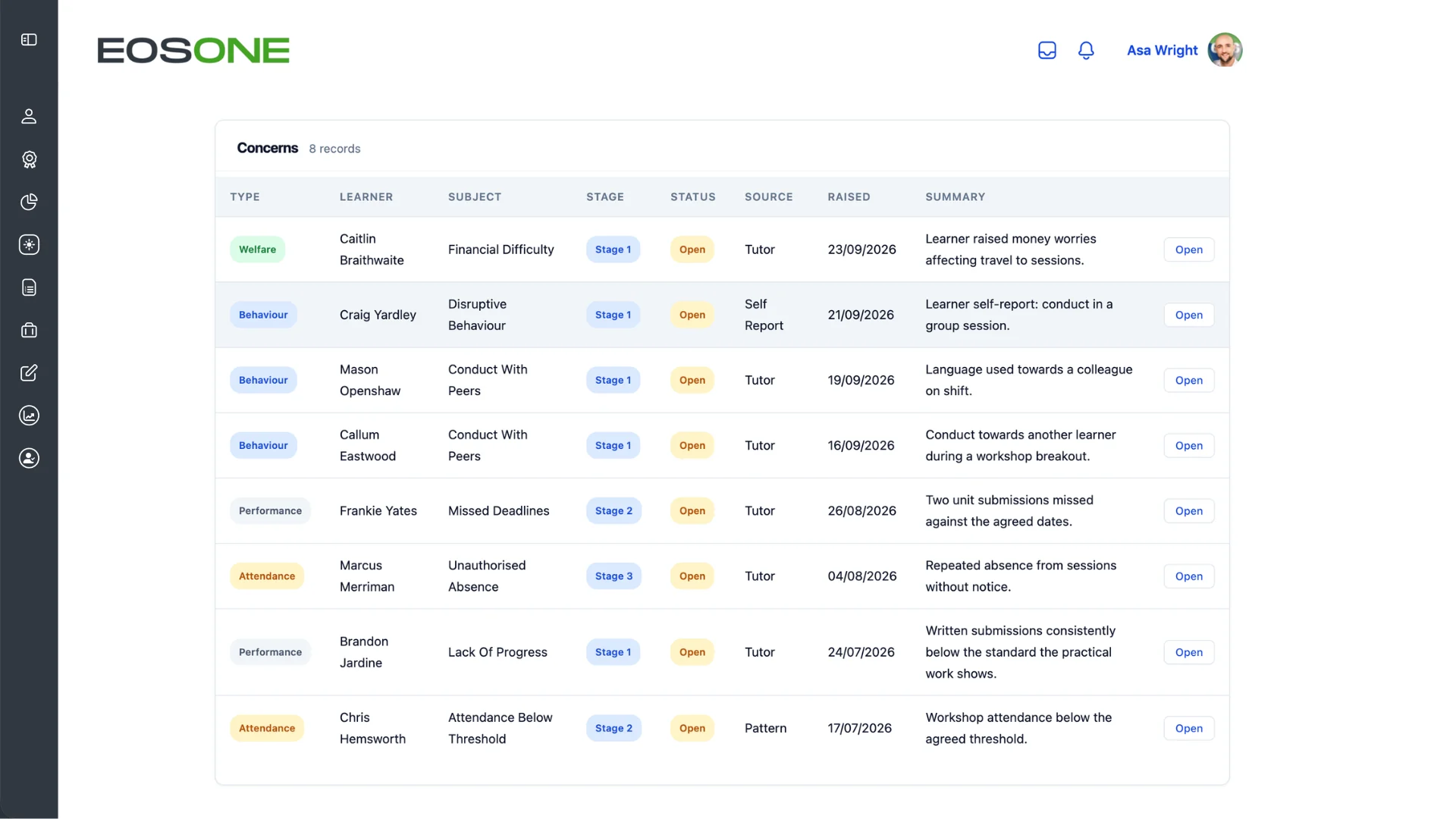Image resolution: width=1456 pixels, height=819 pixels.
Task: Click the STAGE column header
Action: 604,196
